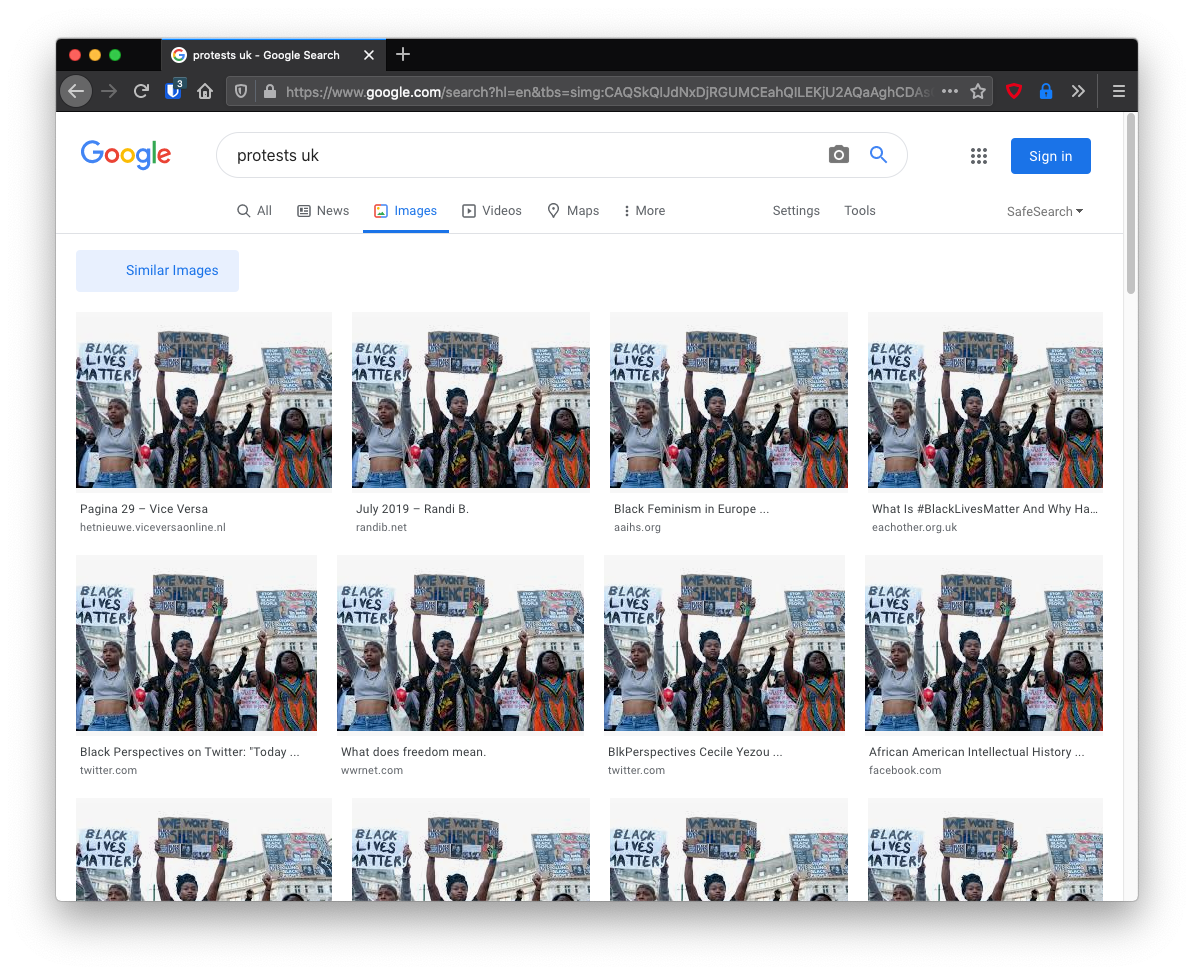Open the Google apps grid

pos(979,156)
